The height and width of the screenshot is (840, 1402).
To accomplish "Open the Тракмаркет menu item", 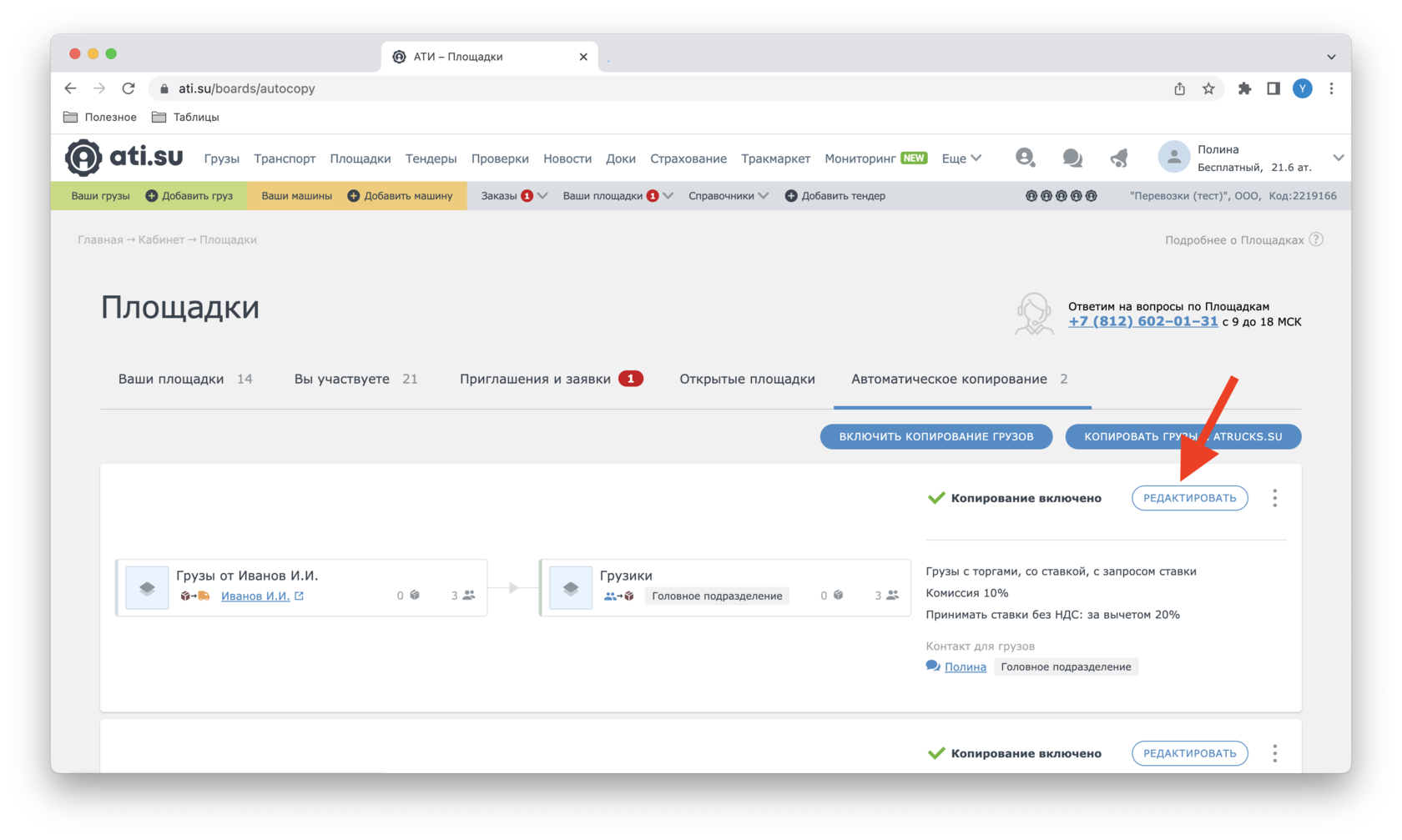I will click(775, 158).
